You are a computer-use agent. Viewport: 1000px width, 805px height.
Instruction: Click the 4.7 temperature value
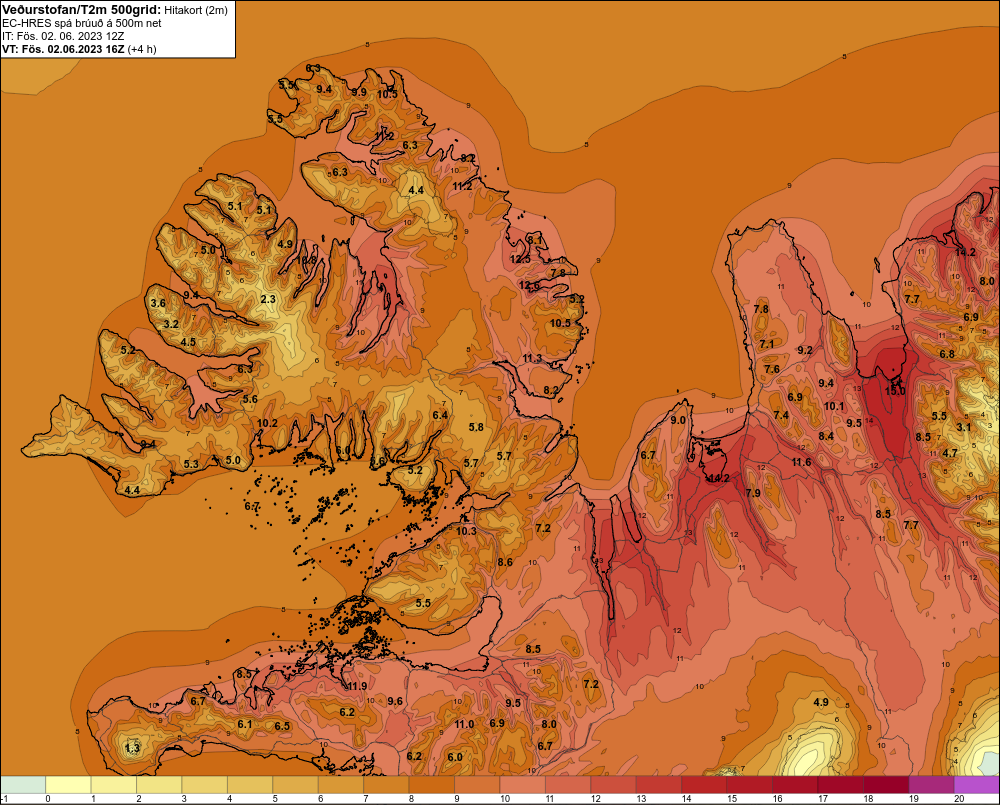[950, 453]
